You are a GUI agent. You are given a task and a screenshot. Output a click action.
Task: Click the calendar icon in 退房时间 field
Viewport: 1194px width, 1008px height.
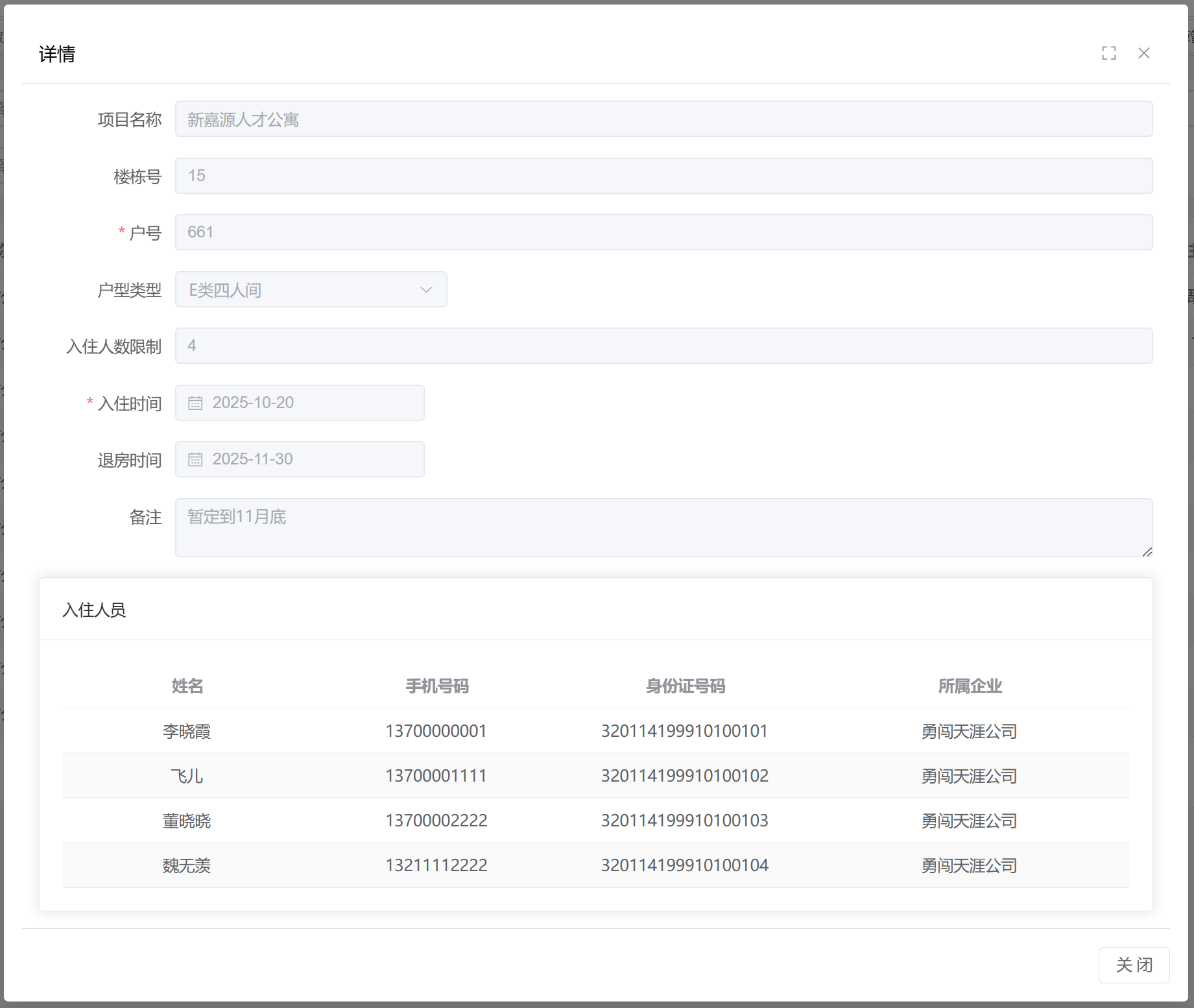(195, 459)
